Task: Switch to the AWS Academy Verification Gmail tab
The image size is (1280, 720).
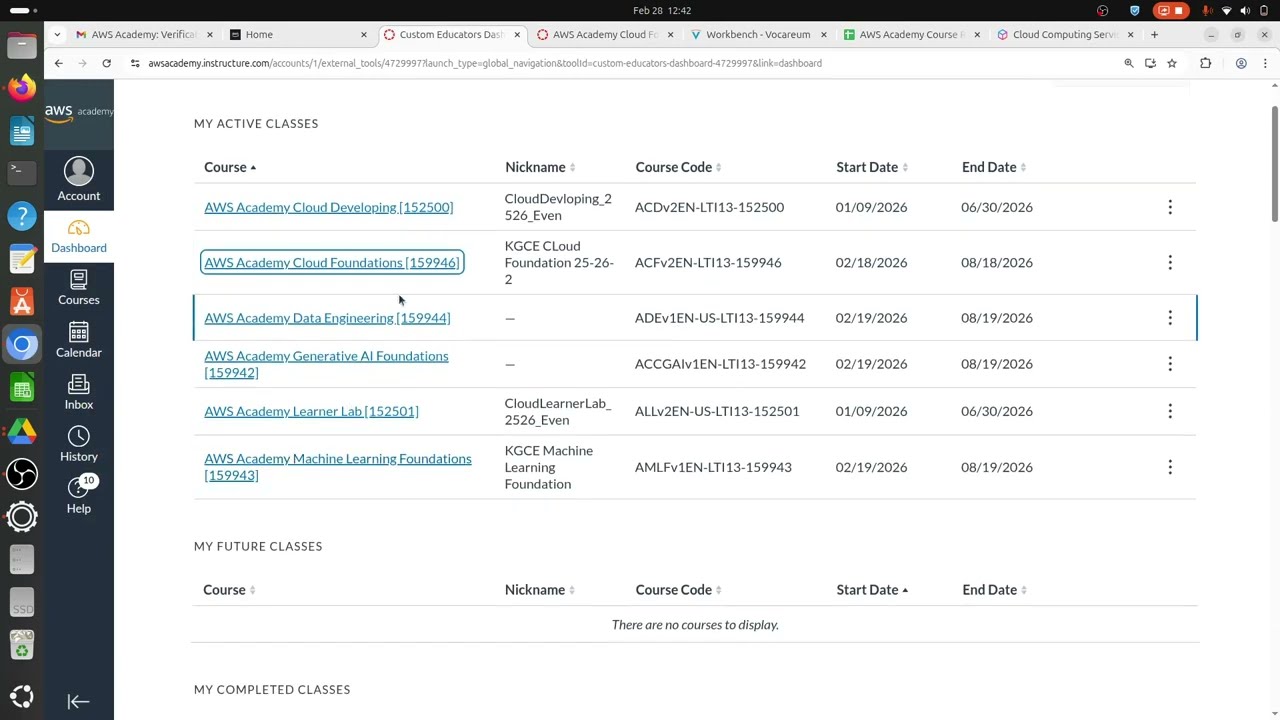Action: click(144, 34)
